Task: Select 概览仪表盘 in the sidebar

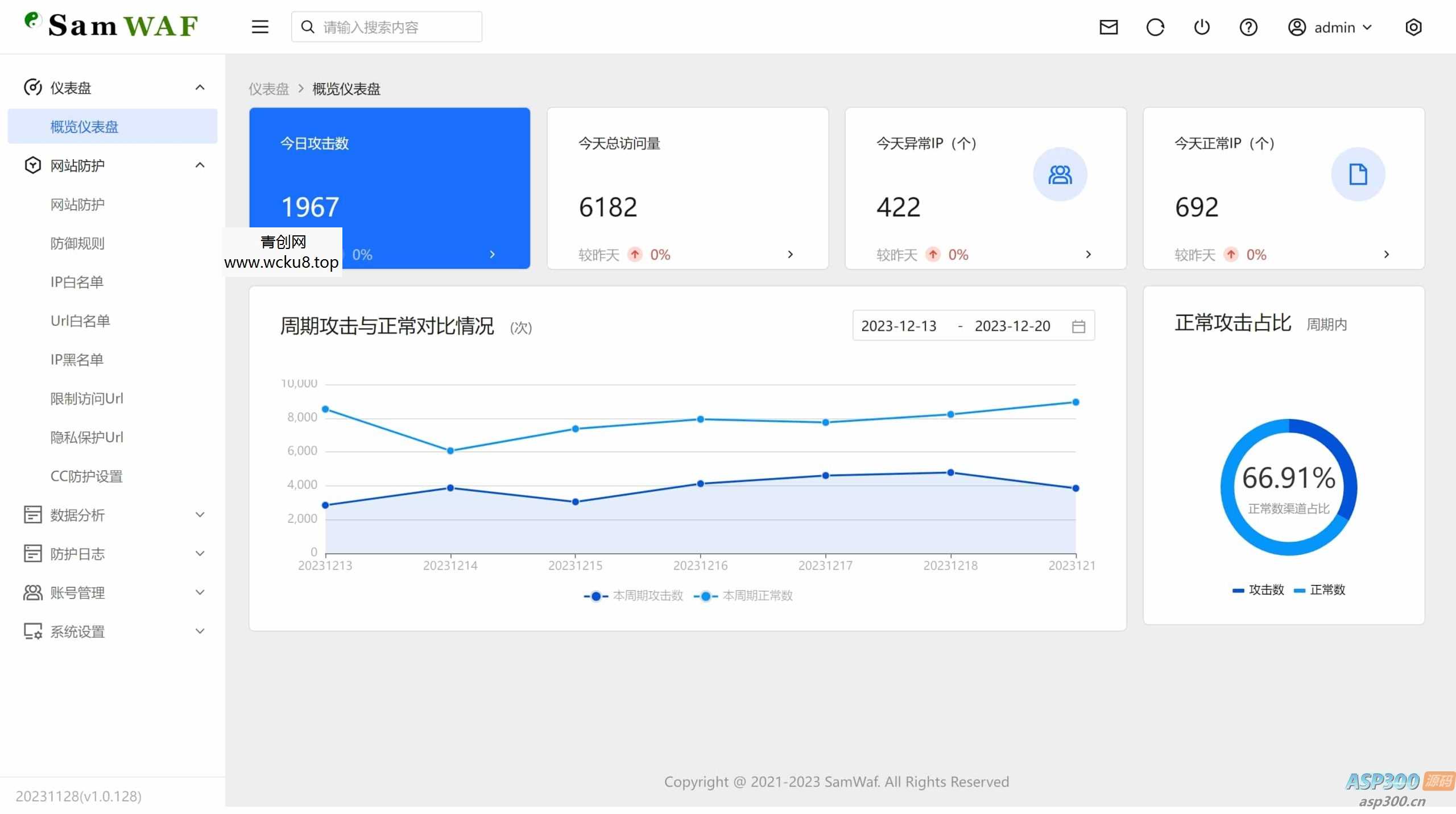Action: tap(84, 126)
